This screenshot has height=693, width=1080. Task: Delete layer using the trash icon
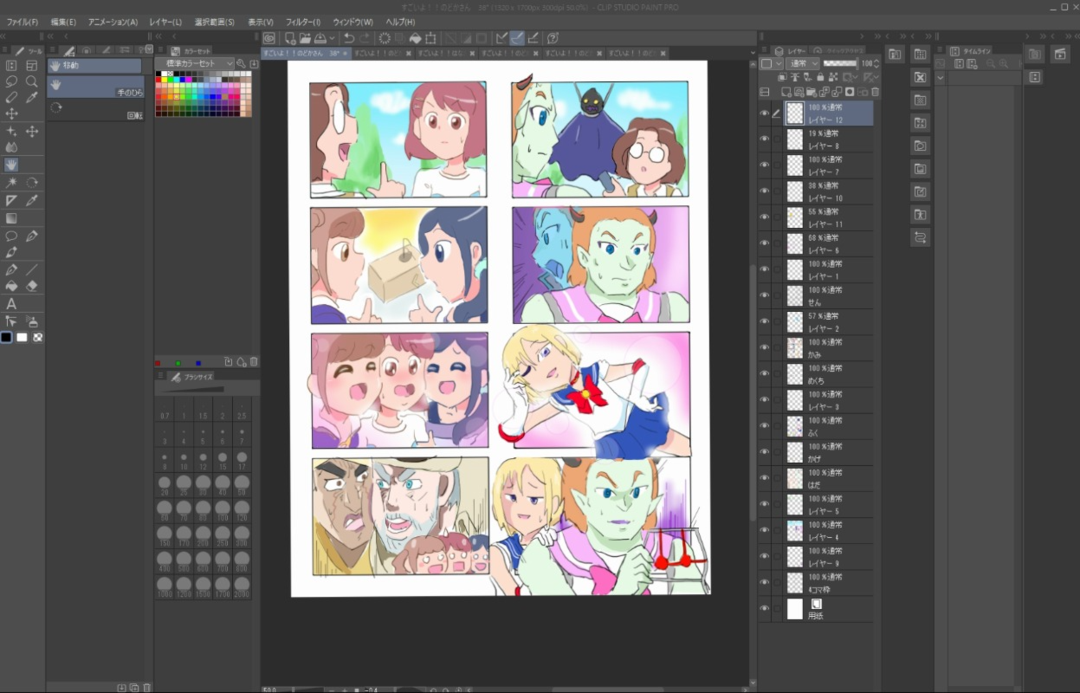click(x=873, y=92)
